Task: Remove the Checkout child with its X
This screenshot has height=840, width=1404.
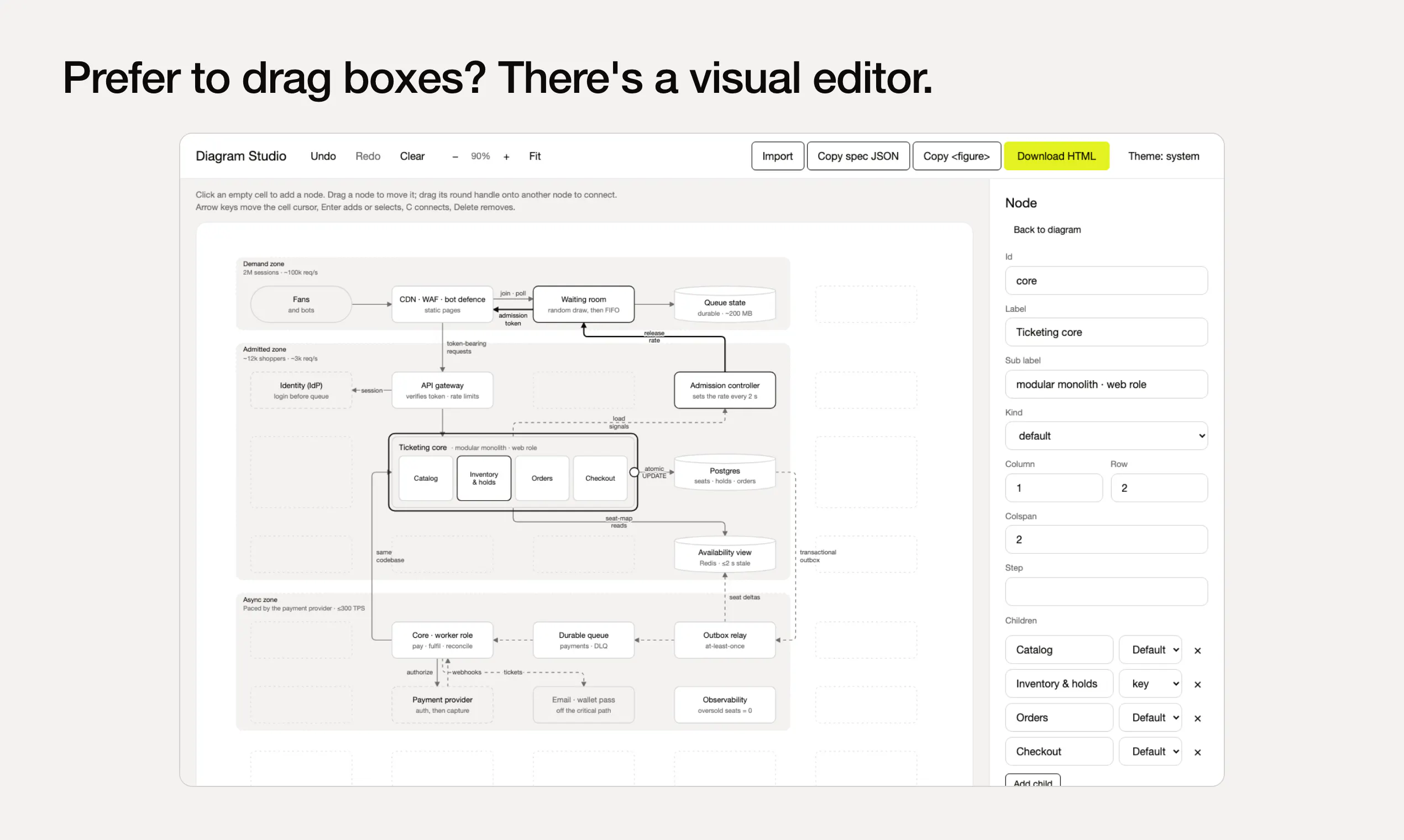Action: tap(1197, 752)
